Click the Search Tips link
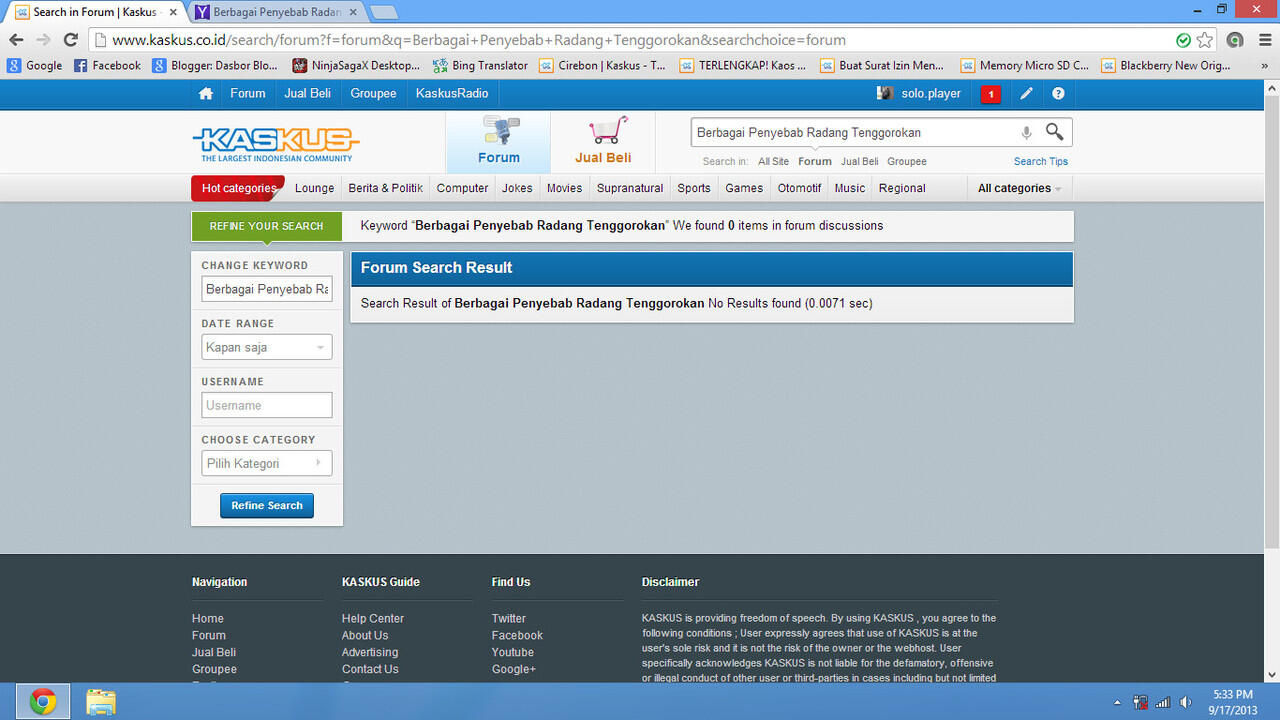The height and width of the screenshot is (720, 1280). pos(1041,161)
